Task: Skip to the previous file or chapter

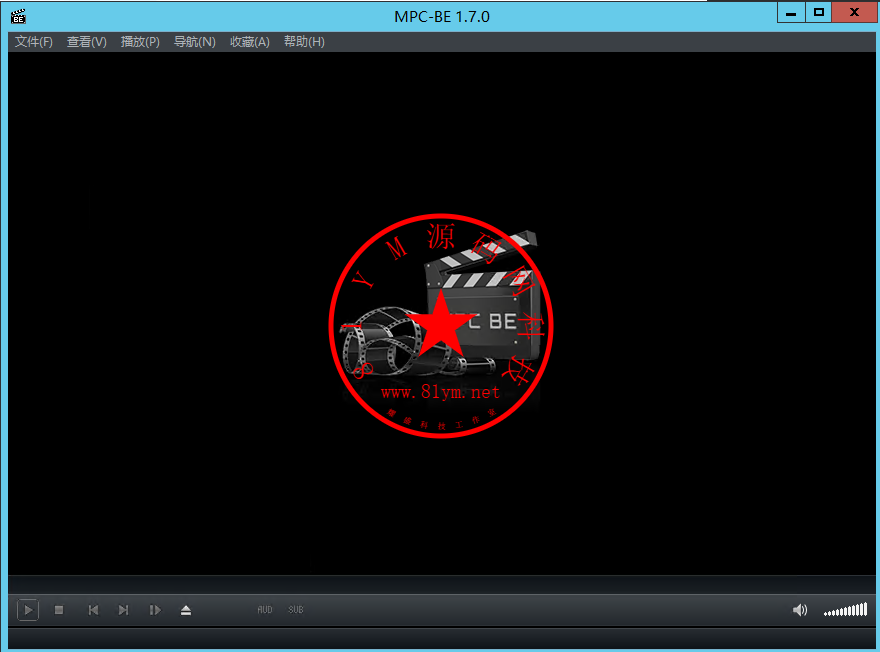Action: (x=93, y=610)
